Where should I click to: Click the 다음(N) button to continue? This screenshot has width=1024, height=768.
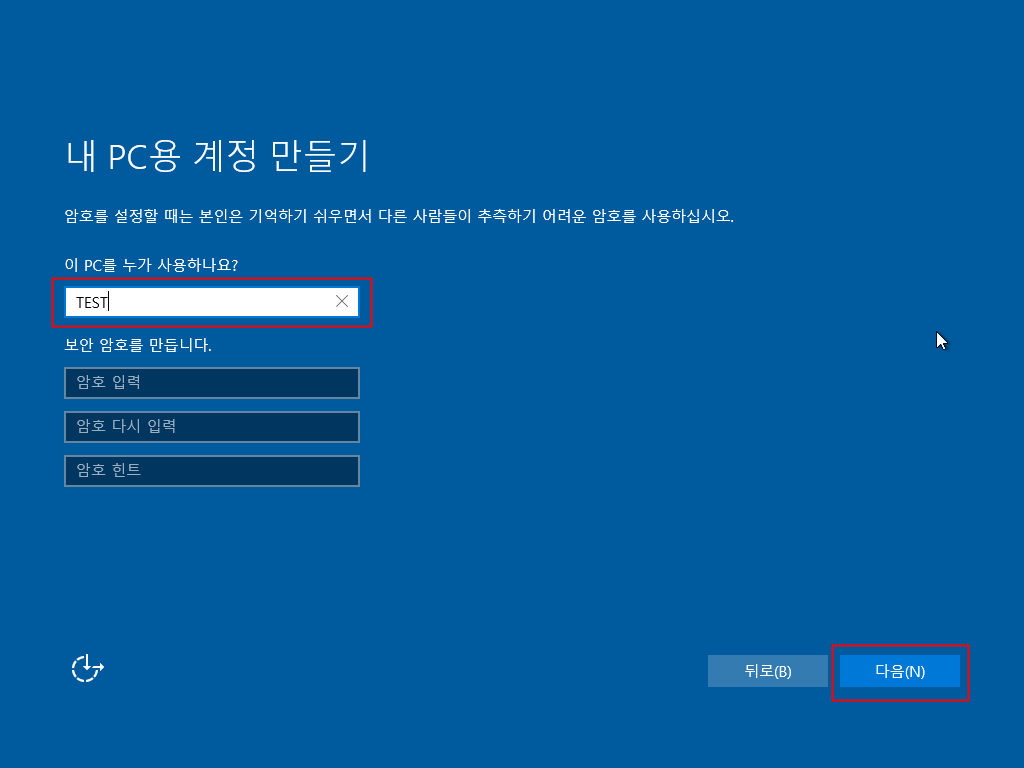click(898, 671)
